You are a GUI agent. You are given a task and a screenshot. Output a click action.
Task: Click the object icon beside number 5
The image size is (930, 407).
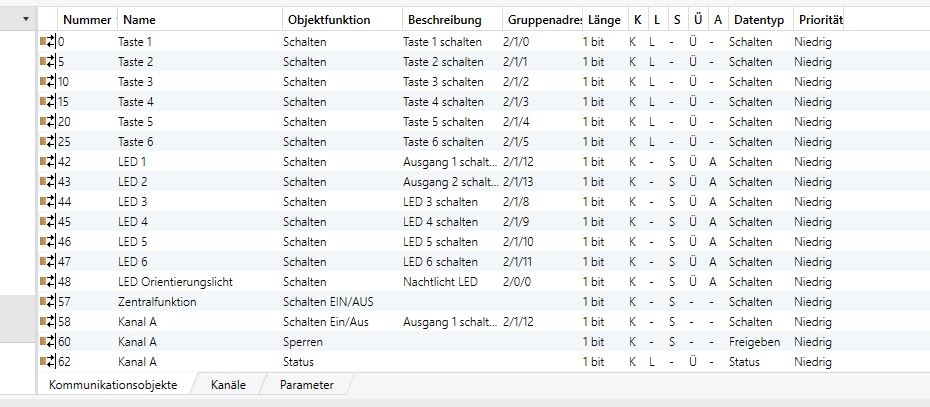point(47,62)
